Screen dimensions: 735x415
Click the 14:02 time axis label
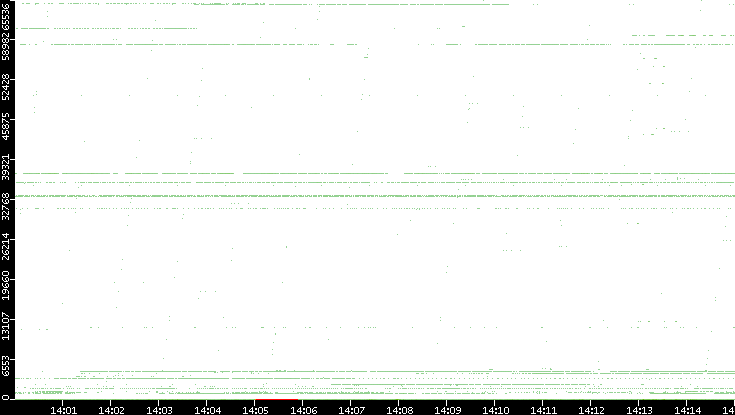[x=112, y=410]
